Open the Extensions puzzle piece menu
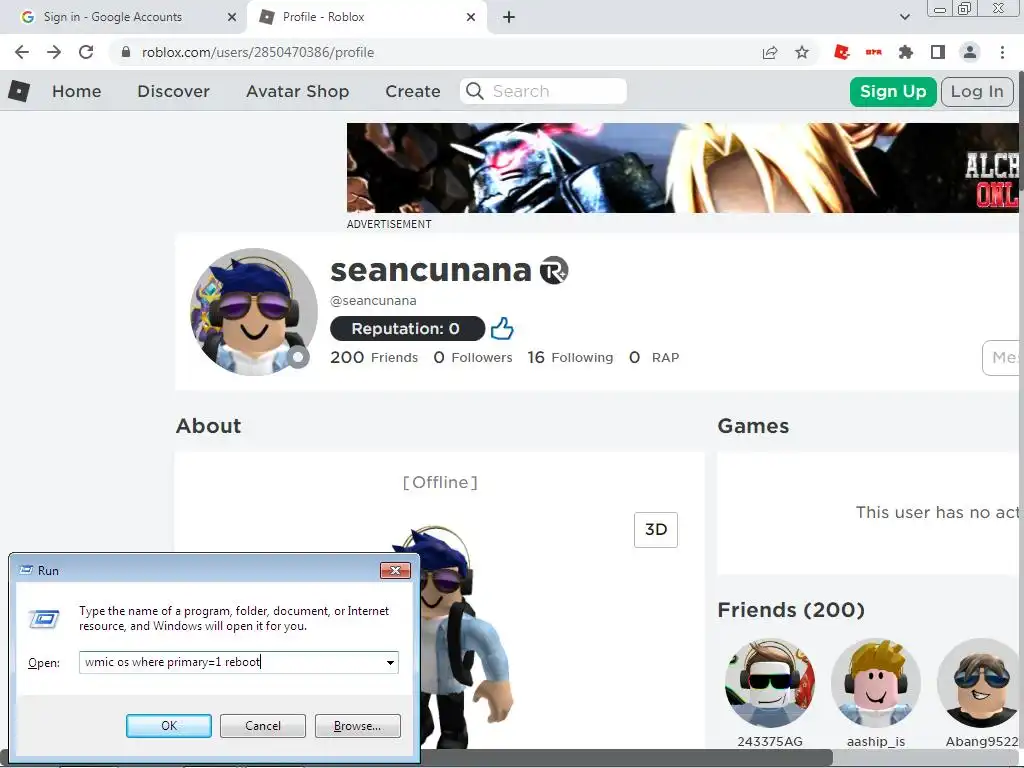 [x=906, y=52]
